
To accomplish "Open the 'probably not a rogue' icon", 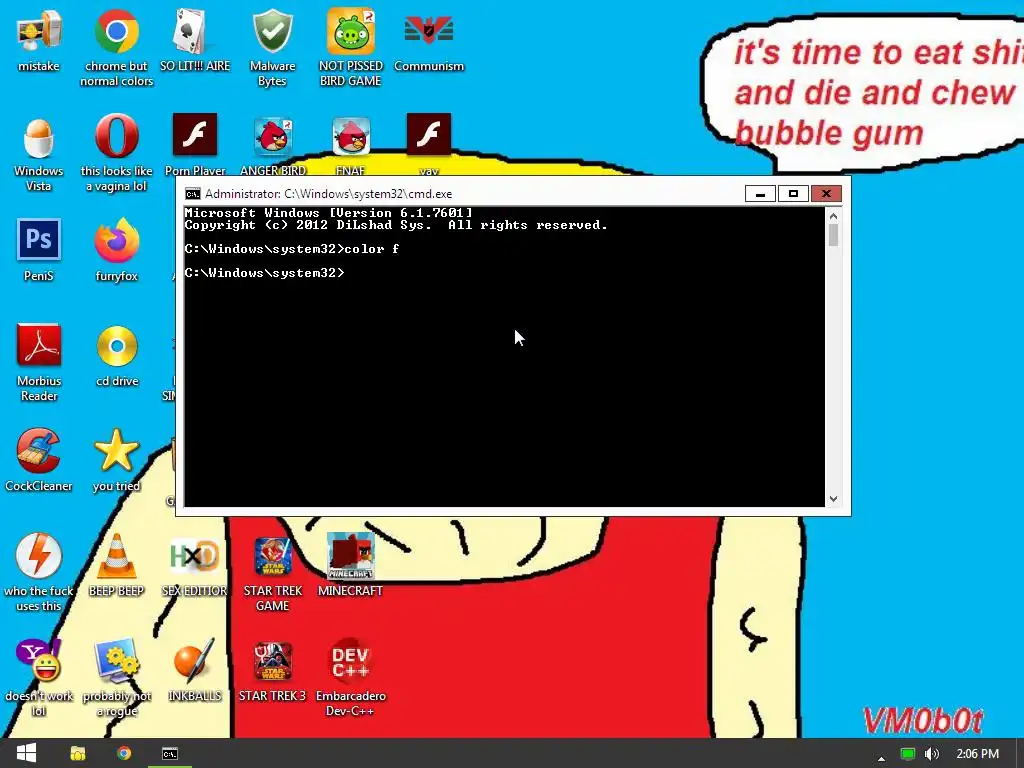I will pos(116,661).
